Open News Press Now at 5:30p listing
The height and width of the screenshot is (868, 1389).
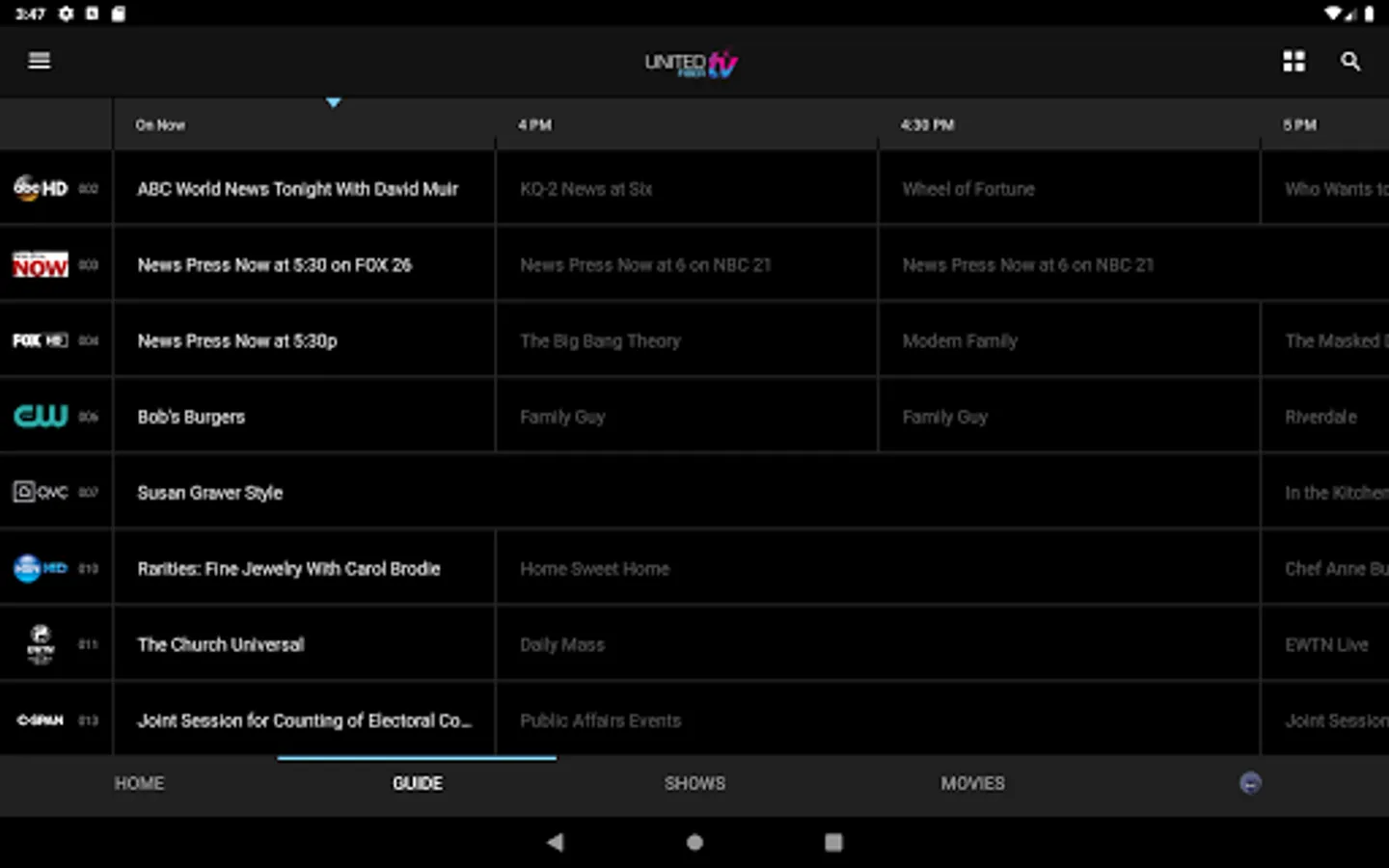pos(305,340)
